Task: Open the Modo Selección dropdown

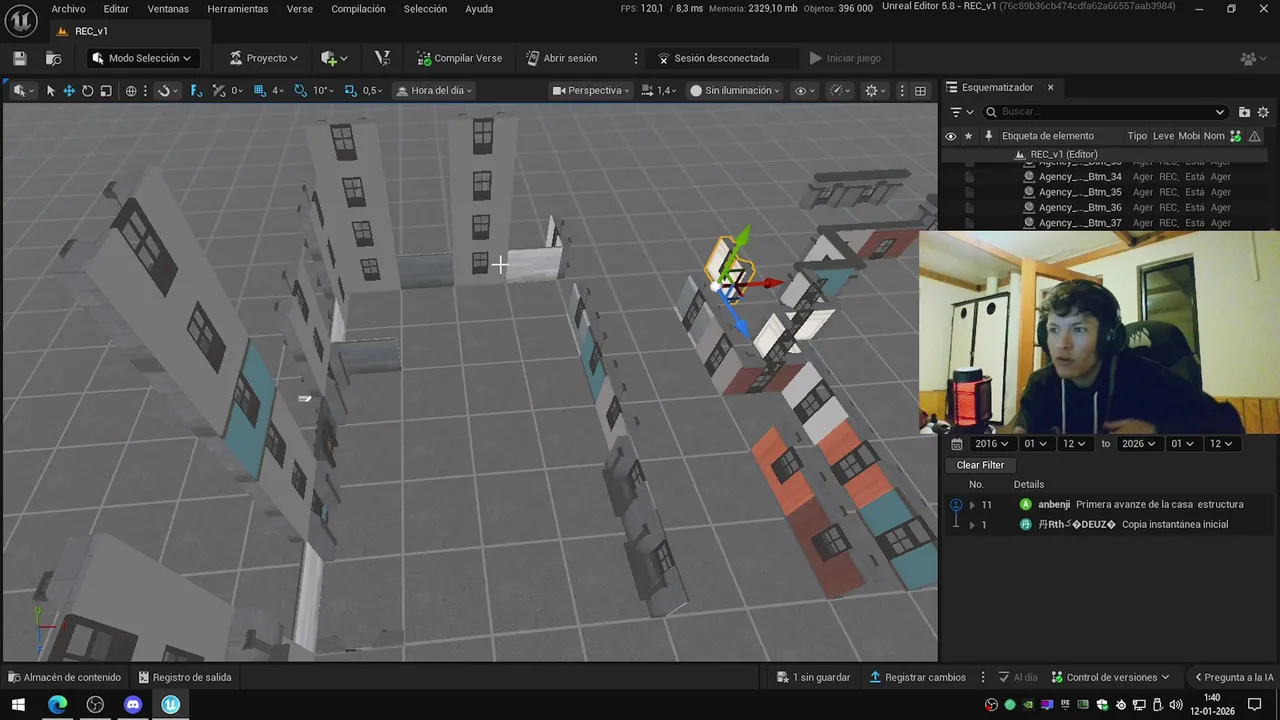Action: pos(141,58)
